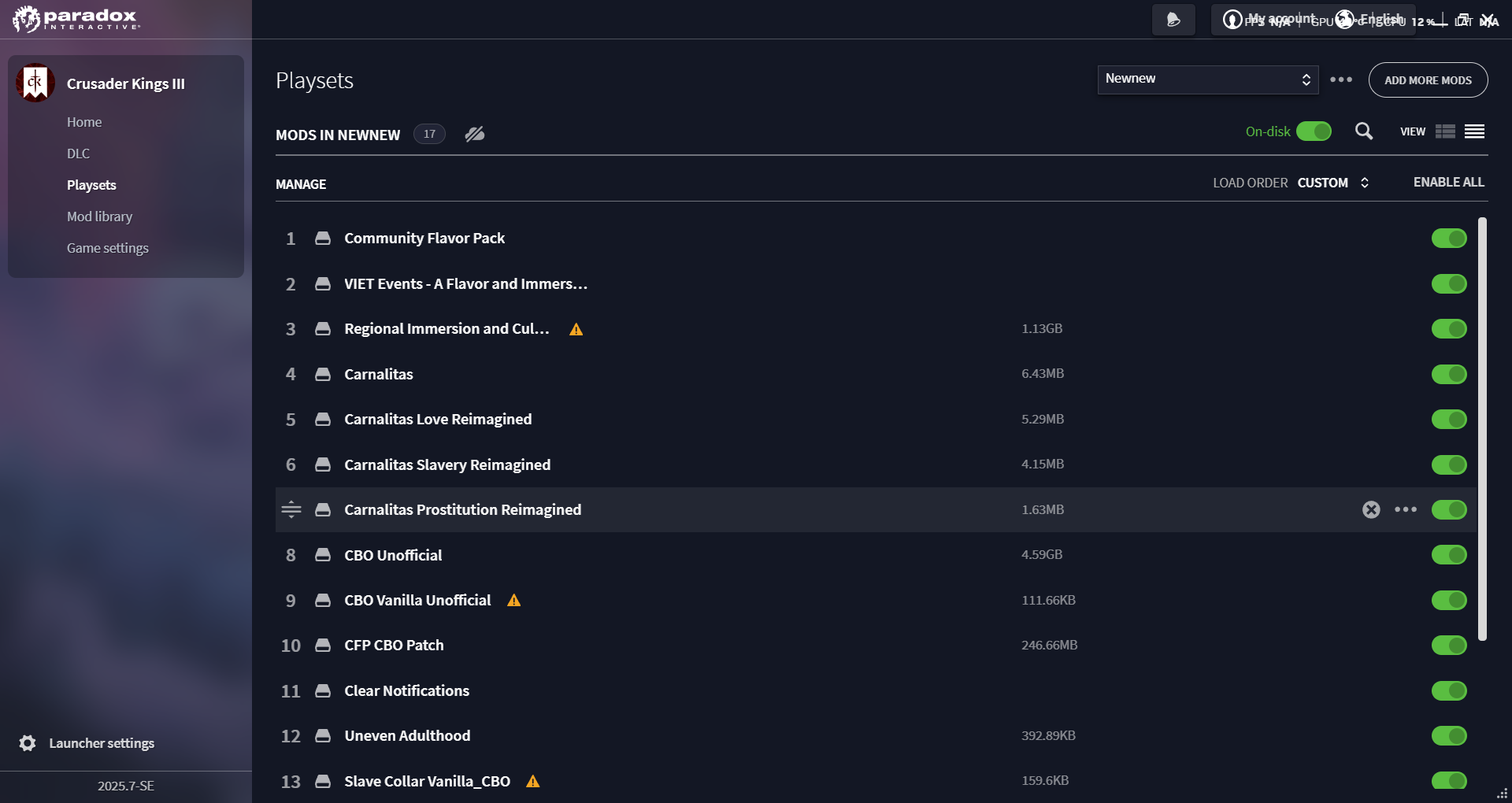Go to Home in sidebar
Screen dimensions: 1512x803
pos(84,122)
